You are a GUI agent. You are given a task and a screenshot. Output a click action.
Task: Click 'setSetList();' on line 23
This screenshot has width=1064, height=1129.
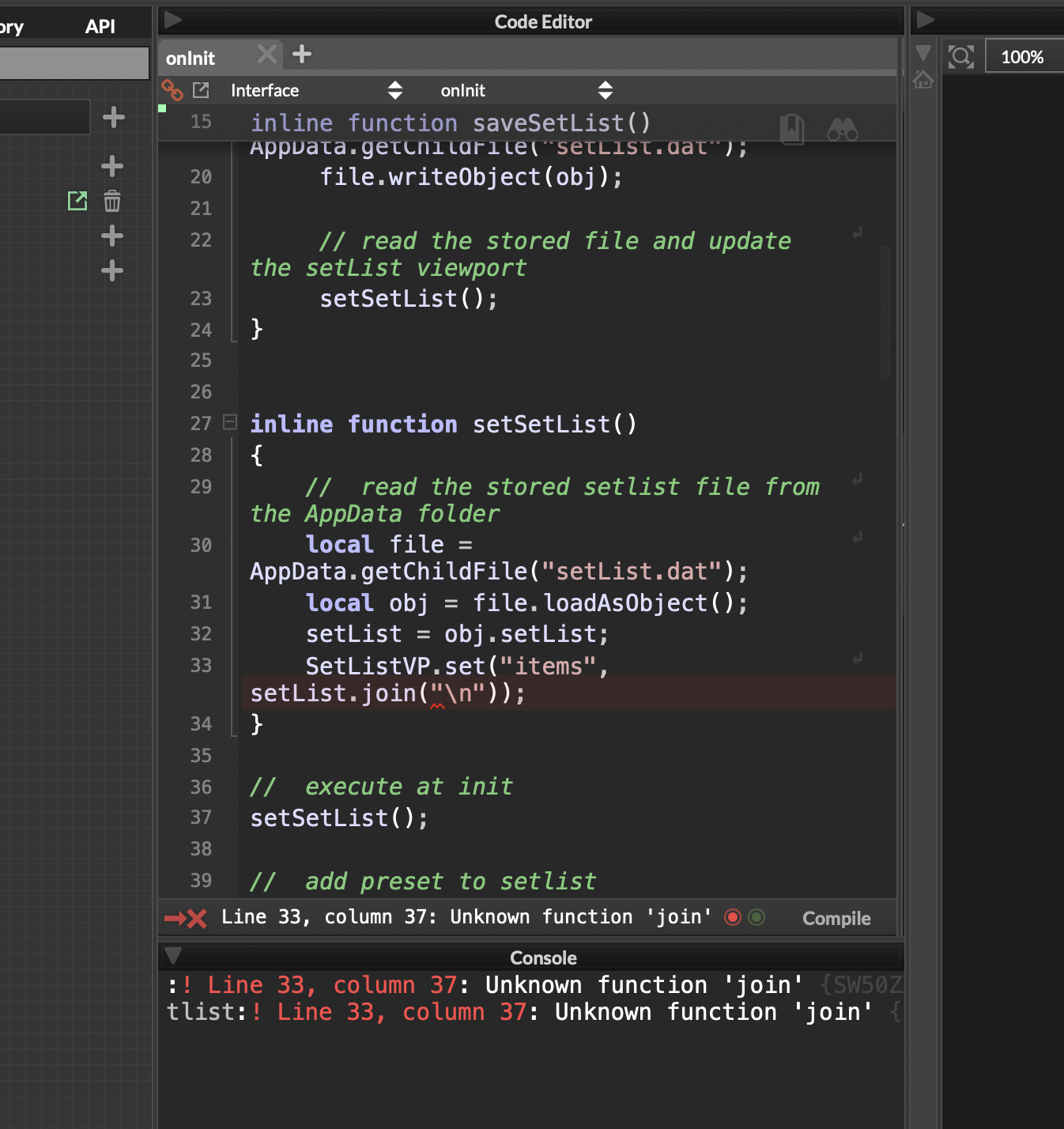pos(409,299)
